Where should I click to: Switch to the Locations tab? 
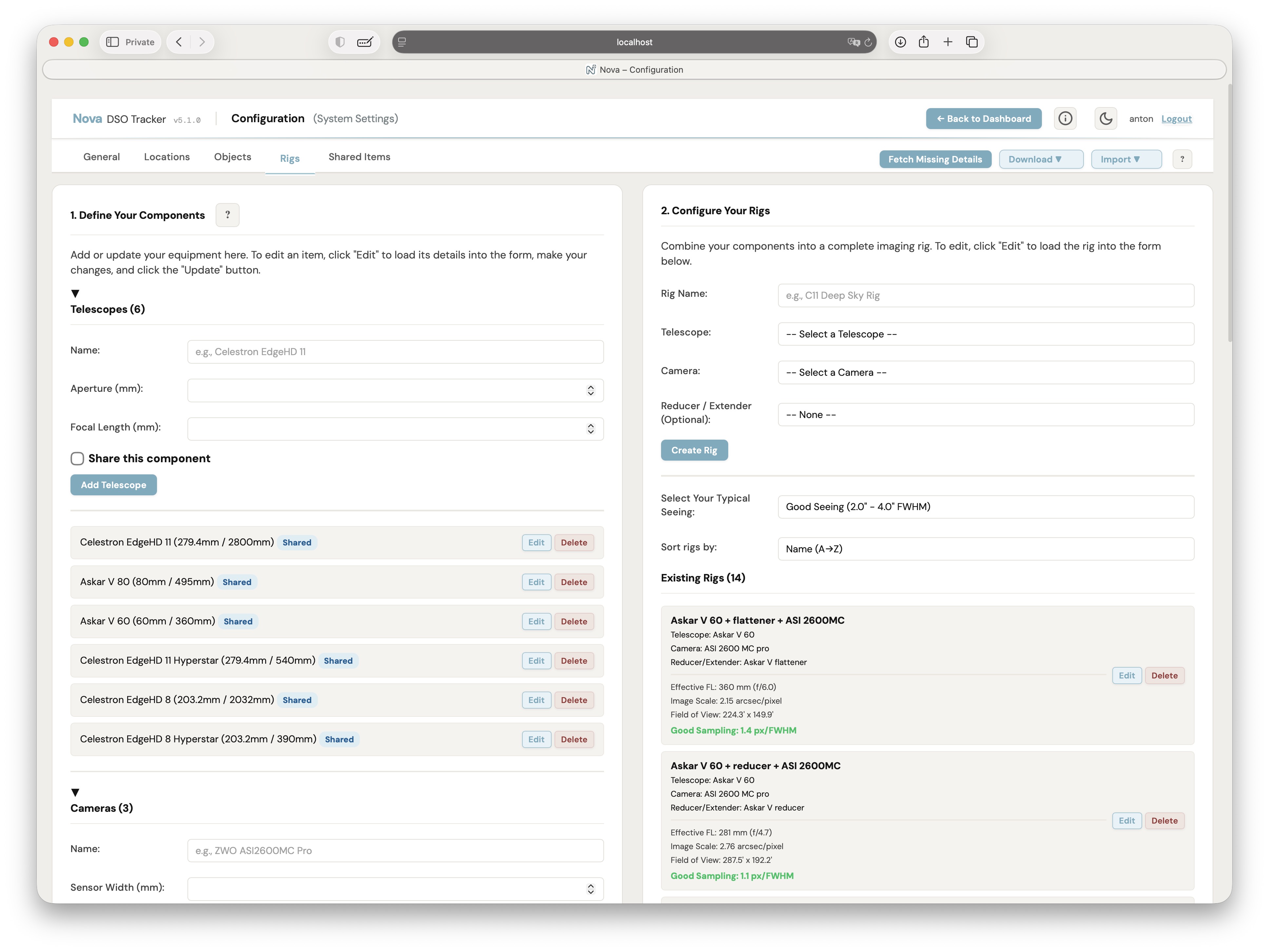(166, 157)
